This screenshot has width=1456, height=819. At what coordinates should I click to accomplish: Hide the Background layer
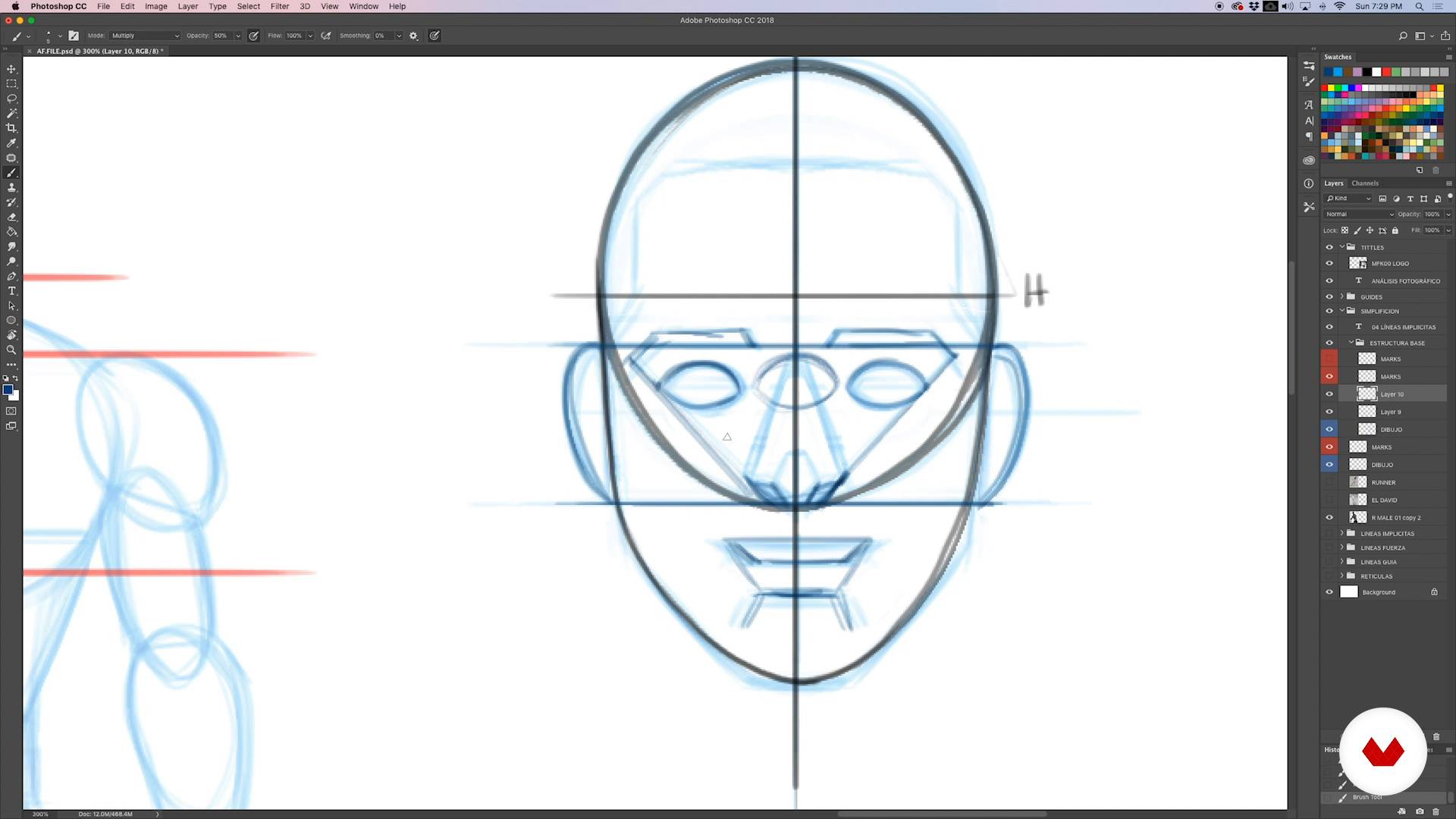coord(1329,592)
